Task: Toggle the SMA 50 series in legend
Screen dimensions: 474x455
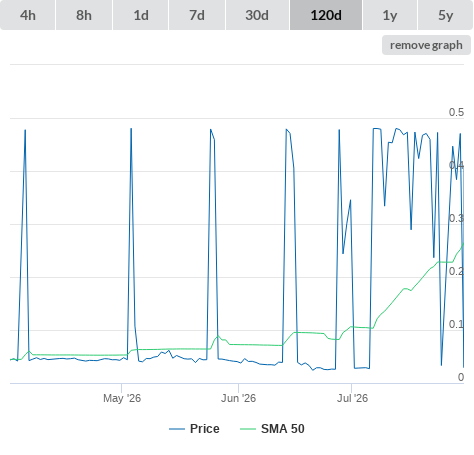Action: pyautogui.click(x=283, y=429)
